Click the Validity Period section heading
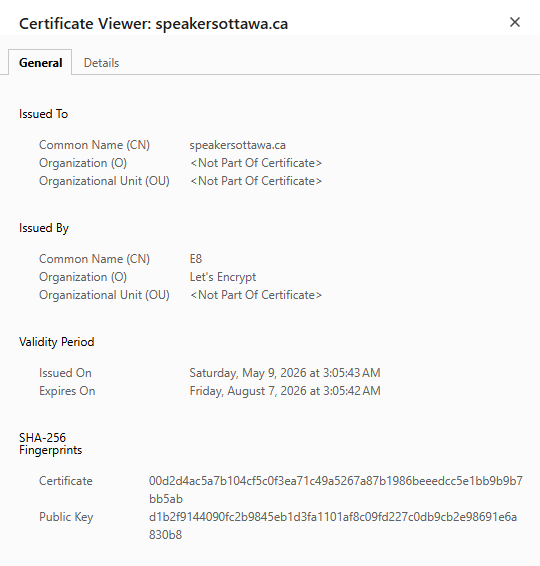This screenshot has height=566, width=540. [x=57, y=342]
